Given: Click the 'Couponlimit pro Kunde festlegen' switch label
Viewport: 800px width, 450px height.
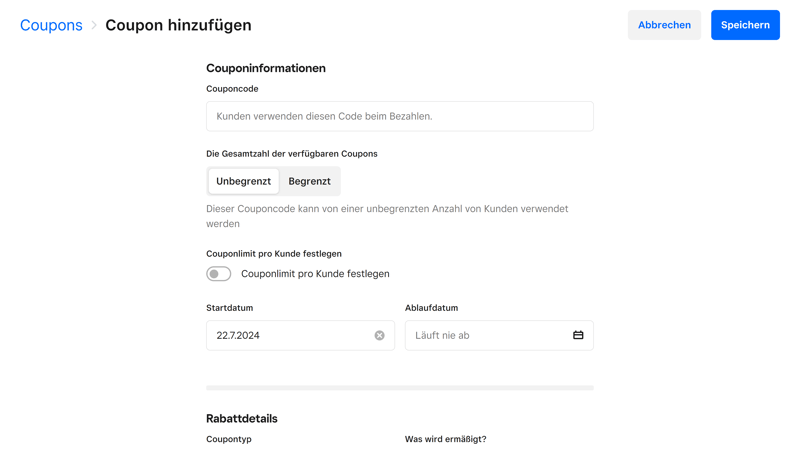Looking at the screenshot, I should point(315,274).
